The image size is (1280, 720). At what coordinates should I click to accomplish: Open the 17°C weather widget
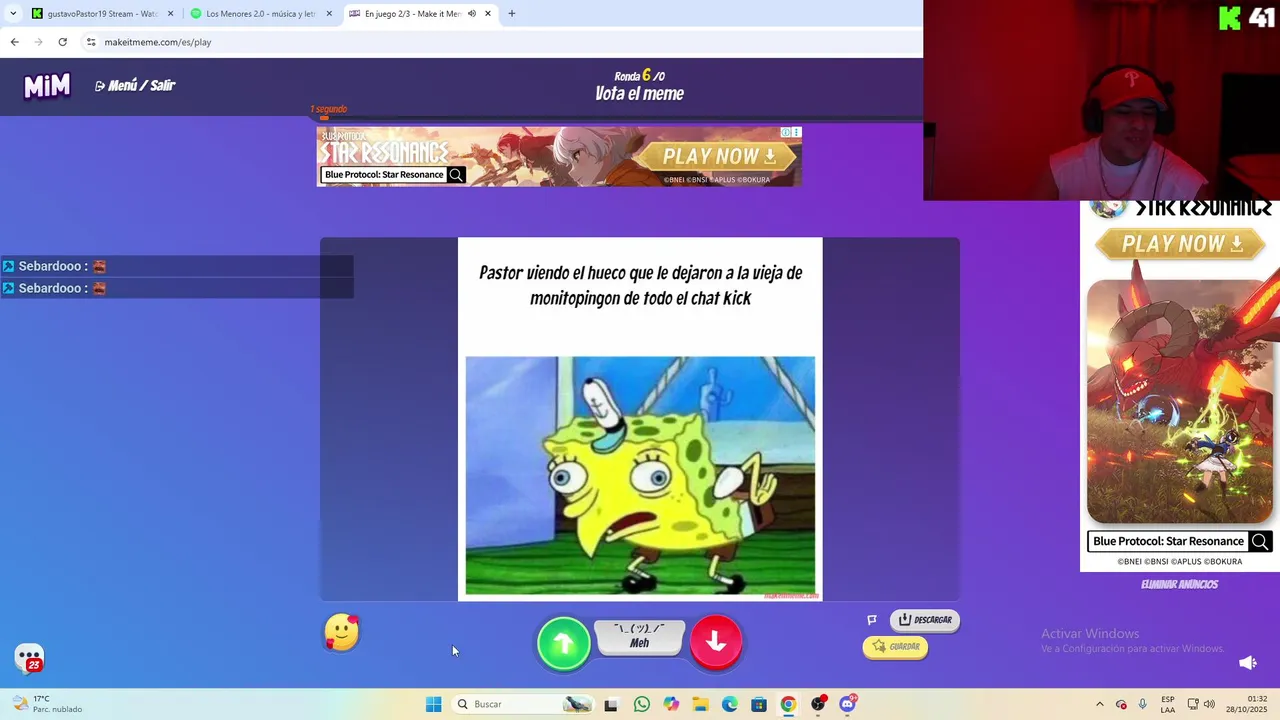pos(46,704)
